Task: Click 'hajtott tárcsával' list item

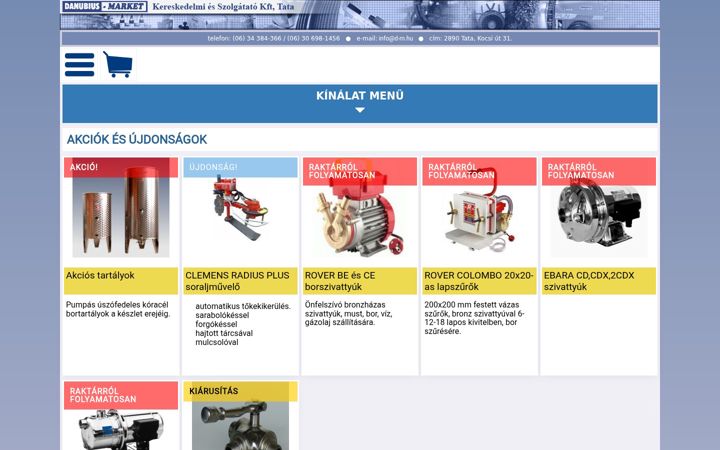Action: (224, 333)
